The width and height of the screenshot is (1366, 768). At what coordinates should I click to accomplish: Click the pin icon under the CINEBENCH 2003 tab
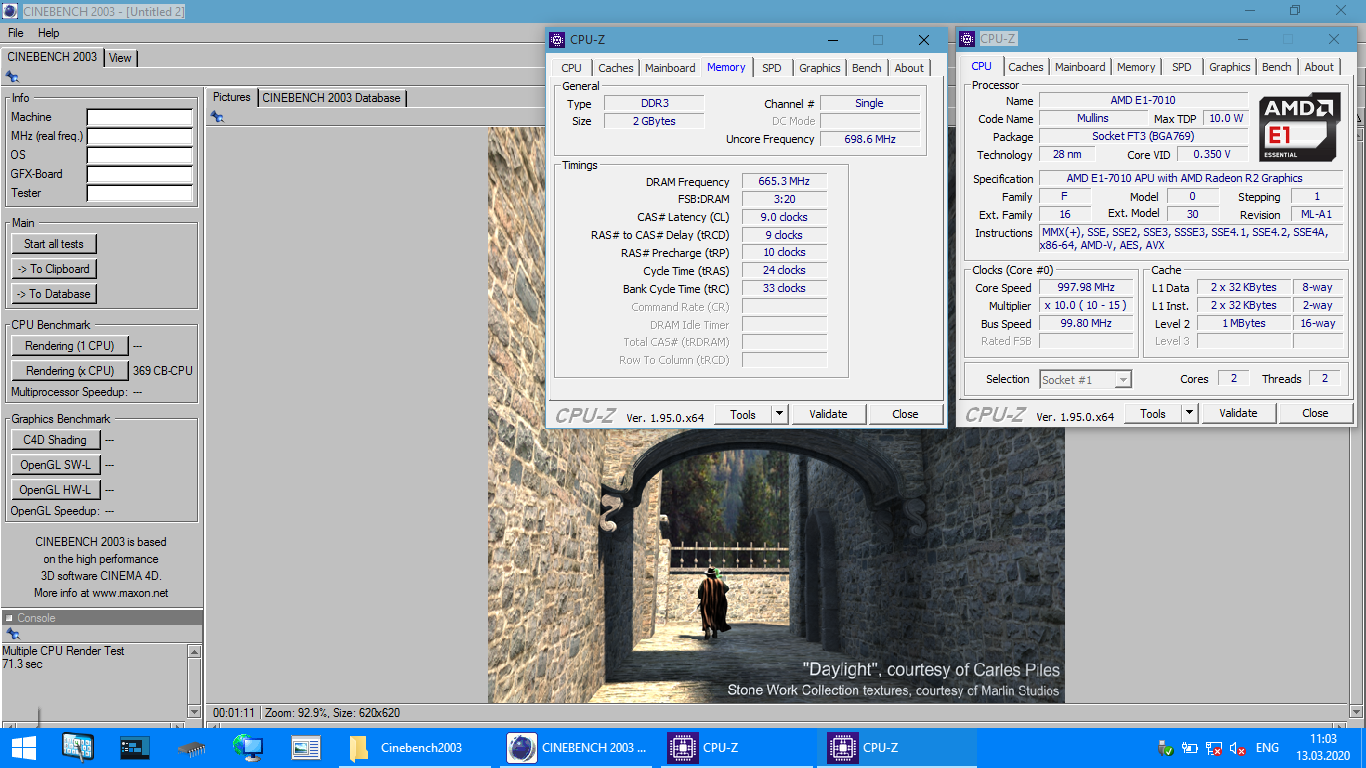[12, 77]
